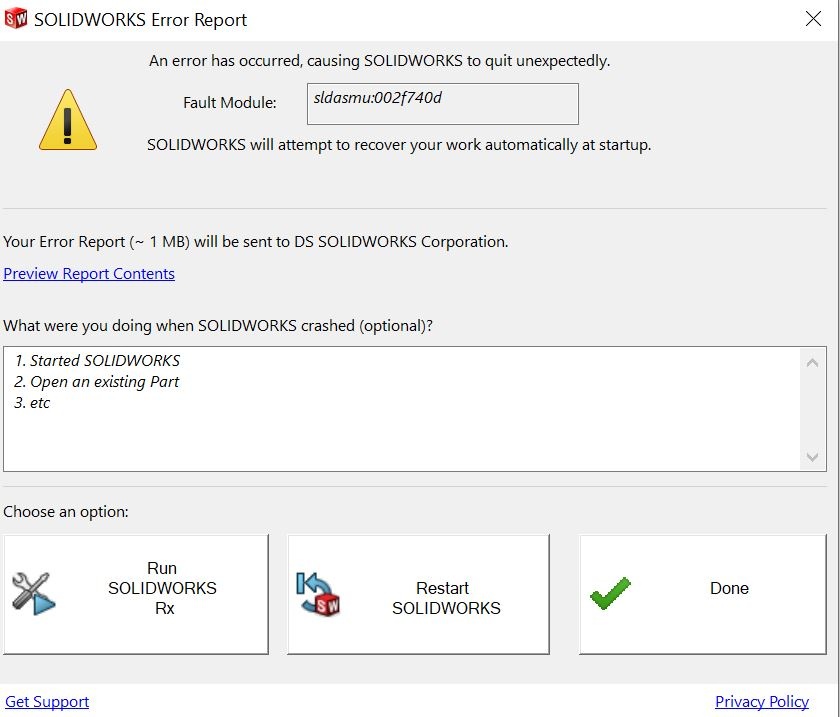Click the Fault Module field
The width and height of the screenshot is (840, 717).
[x=441, y=104]
